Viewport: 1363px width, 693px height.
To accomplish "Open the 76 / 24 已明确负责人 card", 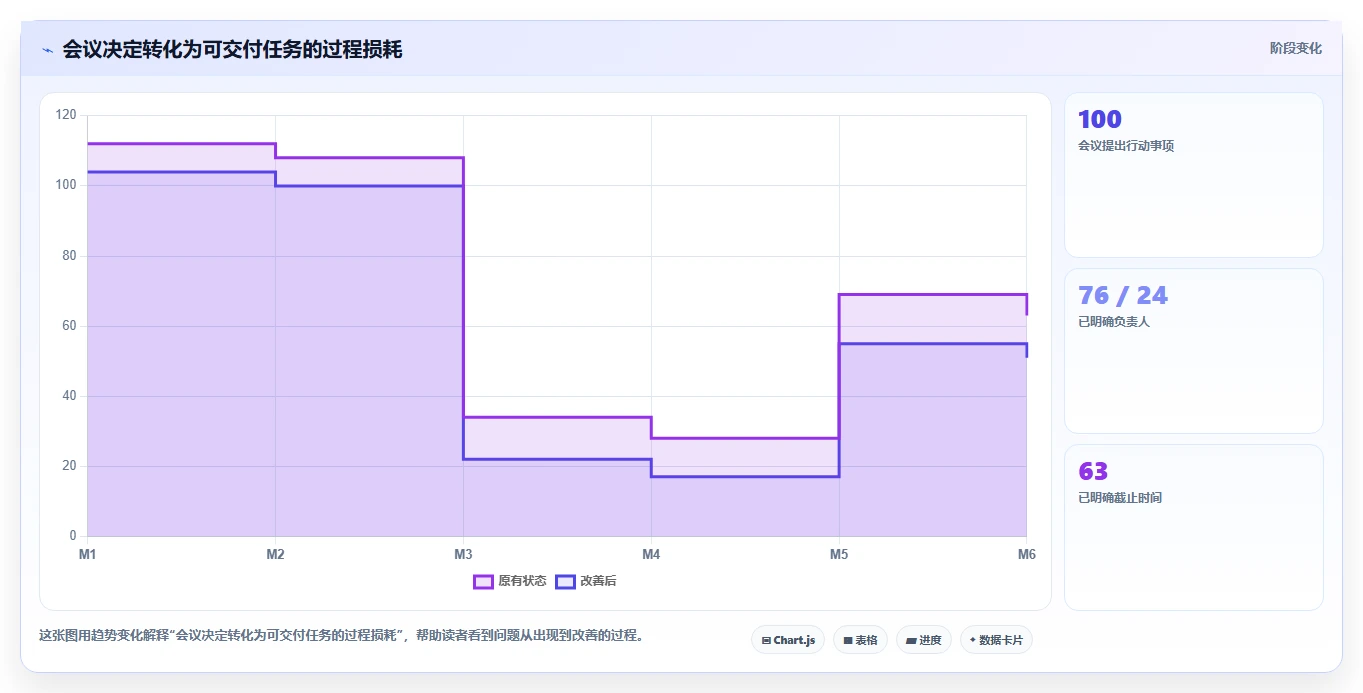I will click(1194, 351).
